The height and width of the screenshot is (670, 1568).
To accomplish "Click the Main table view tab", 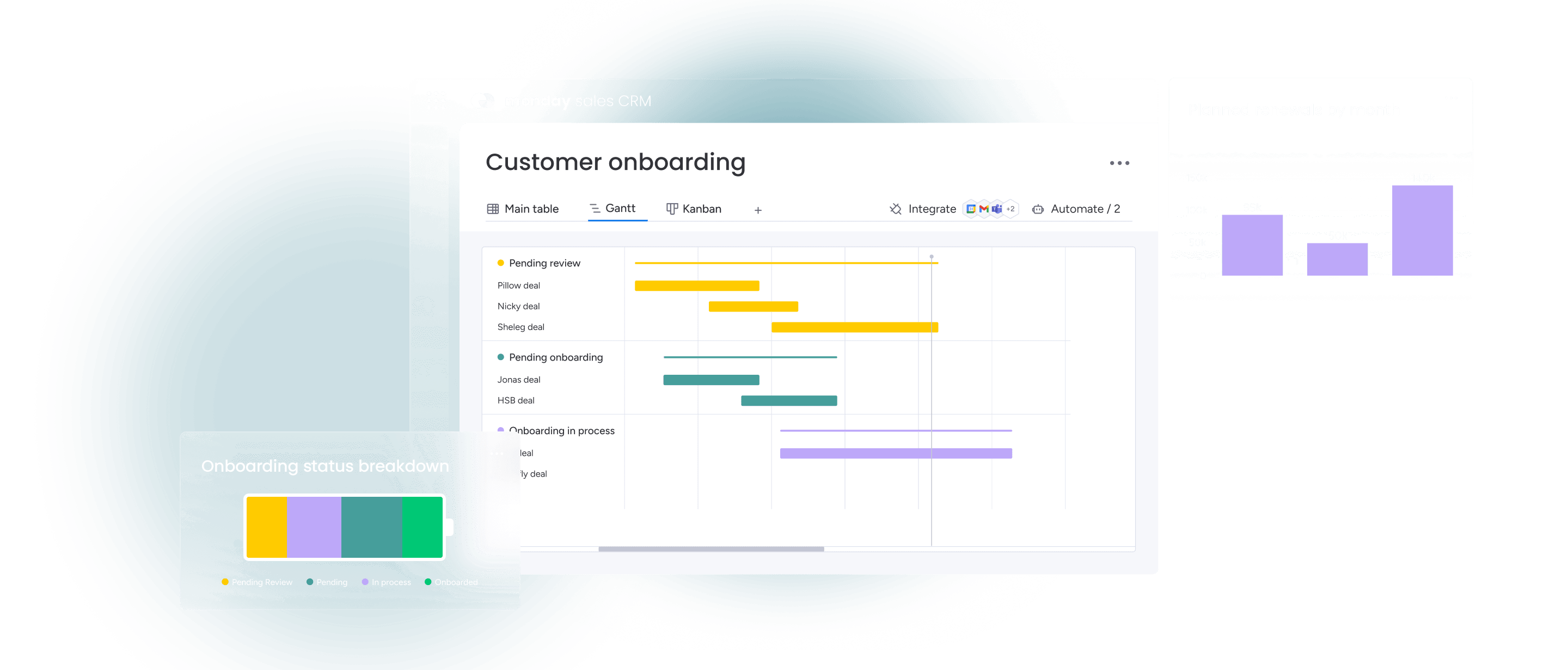I will [524, 208].
